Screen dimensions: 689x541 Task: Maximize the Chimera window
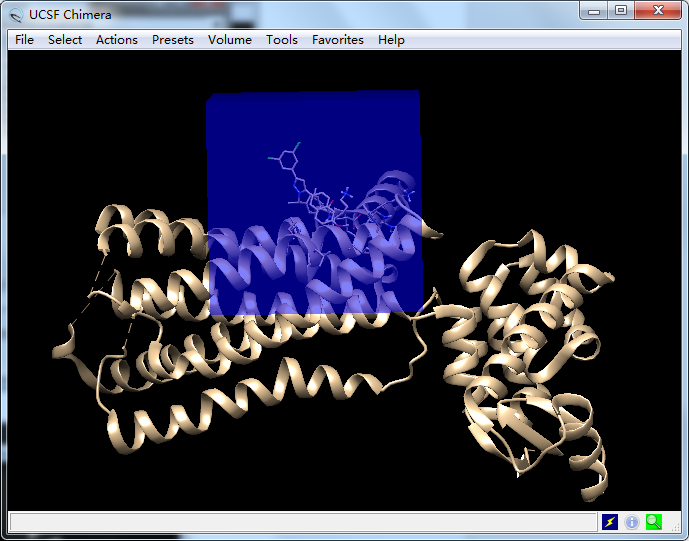pyautogui.click(x=621, y=11)
